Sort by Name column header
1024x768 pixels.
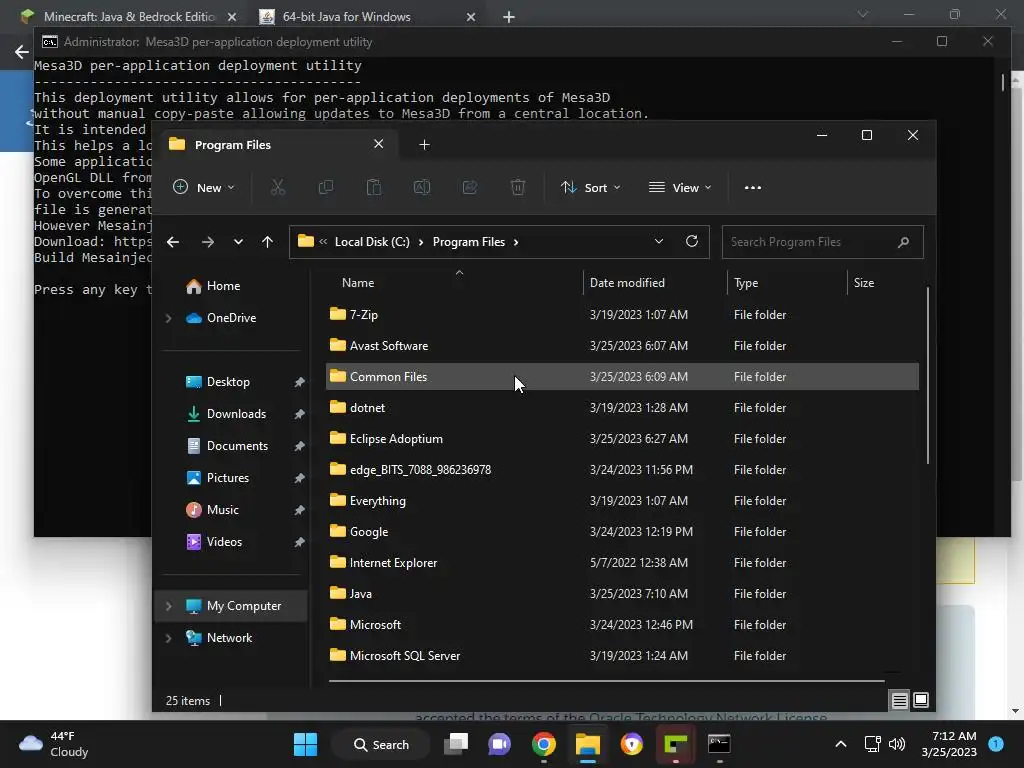(x=358, y=283)
